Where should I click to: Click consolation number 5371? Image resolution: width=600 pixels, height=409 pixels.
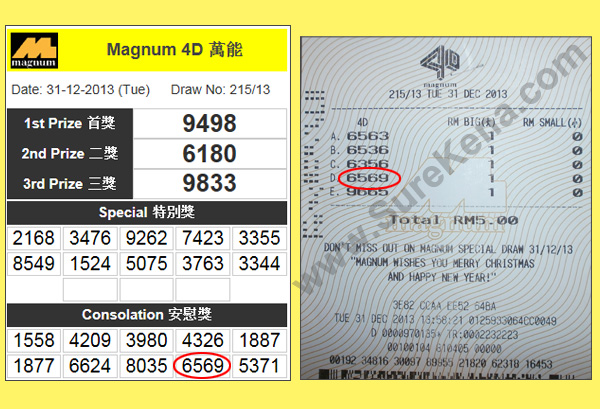(259, 366)
